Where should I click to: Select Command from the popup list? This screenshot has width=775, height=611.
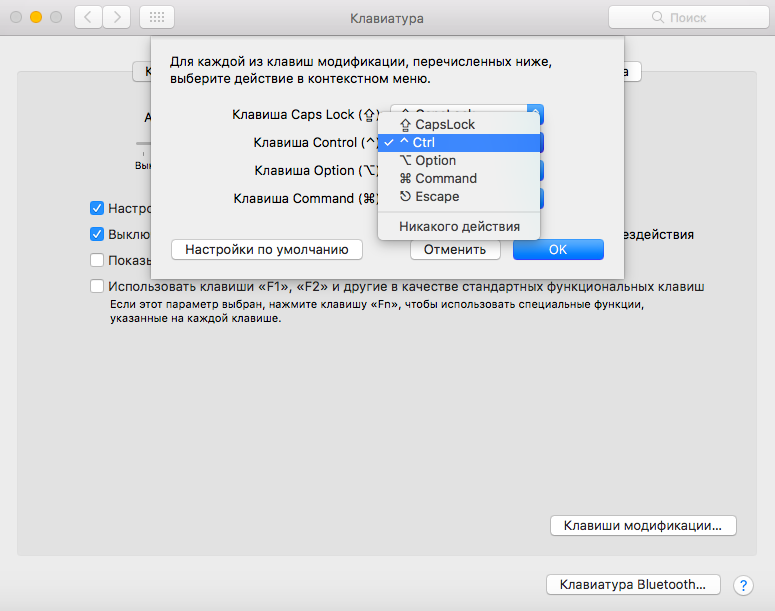[x=445, y=178]
